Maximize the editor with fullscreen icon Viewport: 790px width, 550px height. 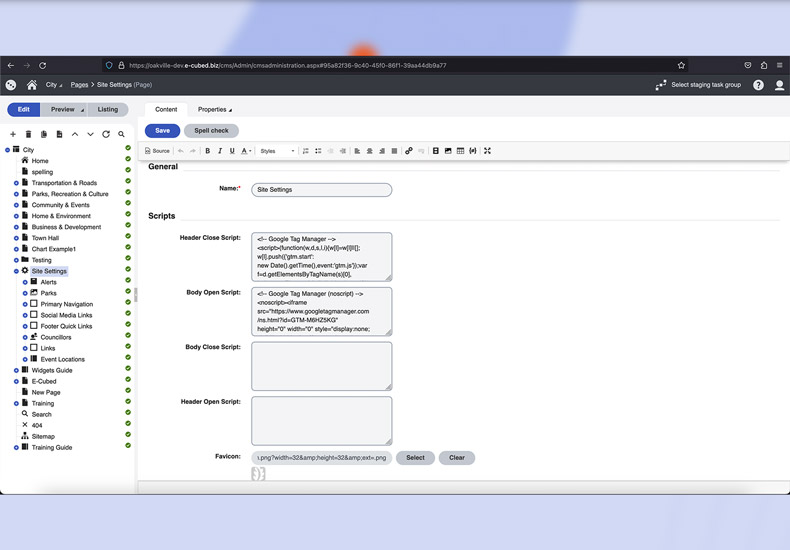pyautogui.click(x=487, y=151)
